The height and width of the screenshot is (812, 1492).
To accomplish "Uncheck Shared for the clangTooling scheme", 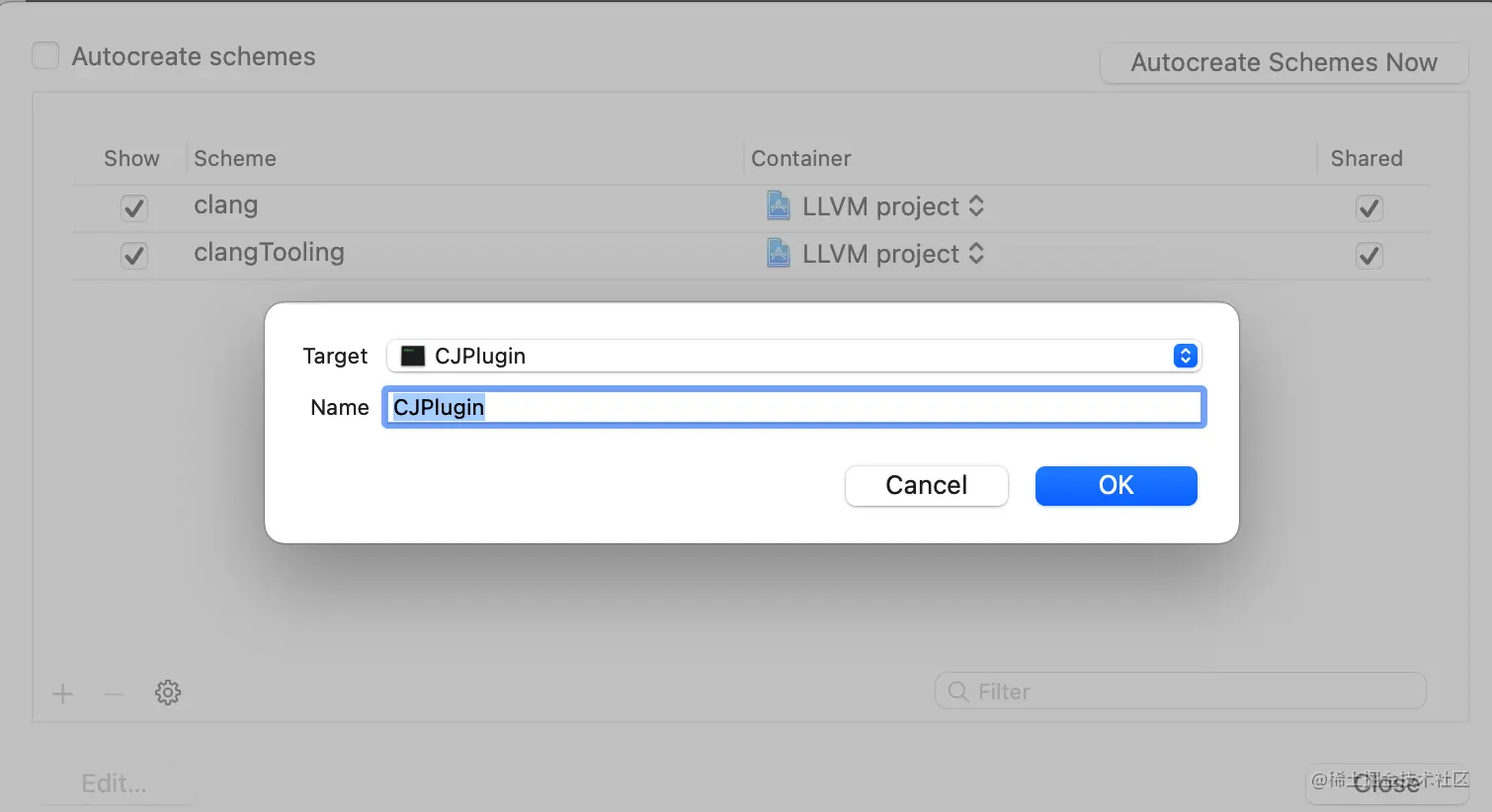I will coord(1368,255).
